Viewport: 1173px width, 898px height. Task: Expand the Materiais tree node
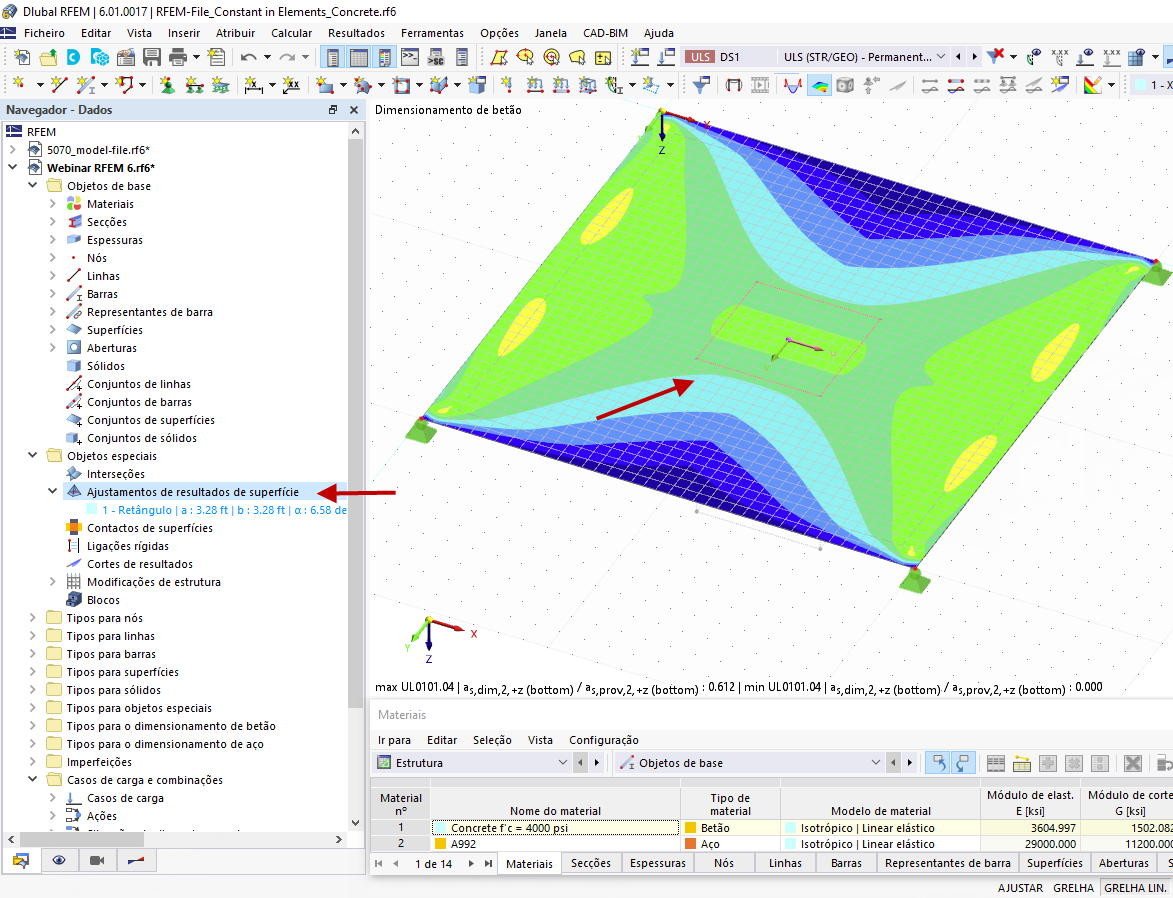(52, 204)
